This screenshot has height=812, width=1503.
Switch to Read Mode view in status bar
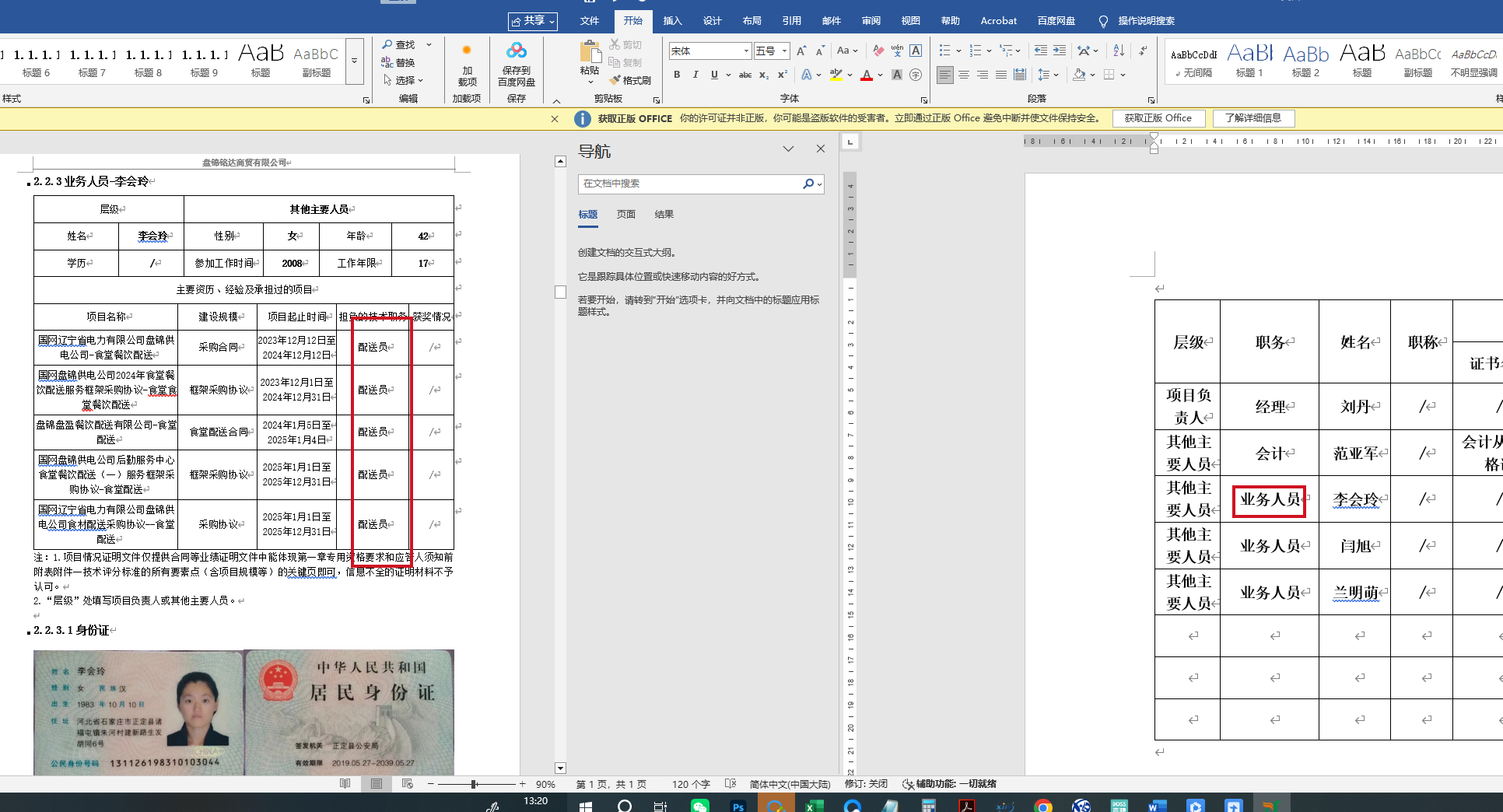click(345, 784)
